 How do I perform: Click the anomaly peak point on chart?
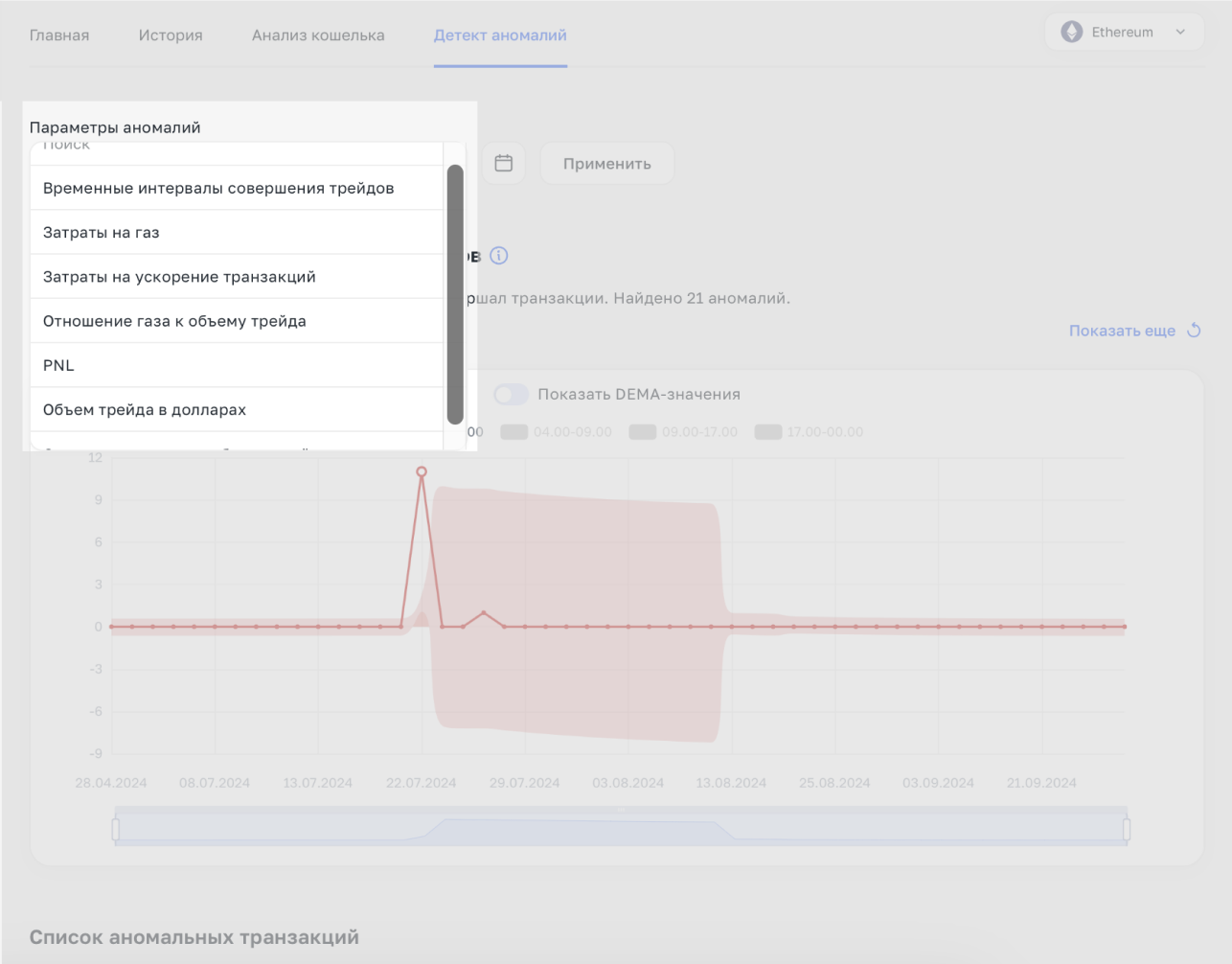[422, 471]
